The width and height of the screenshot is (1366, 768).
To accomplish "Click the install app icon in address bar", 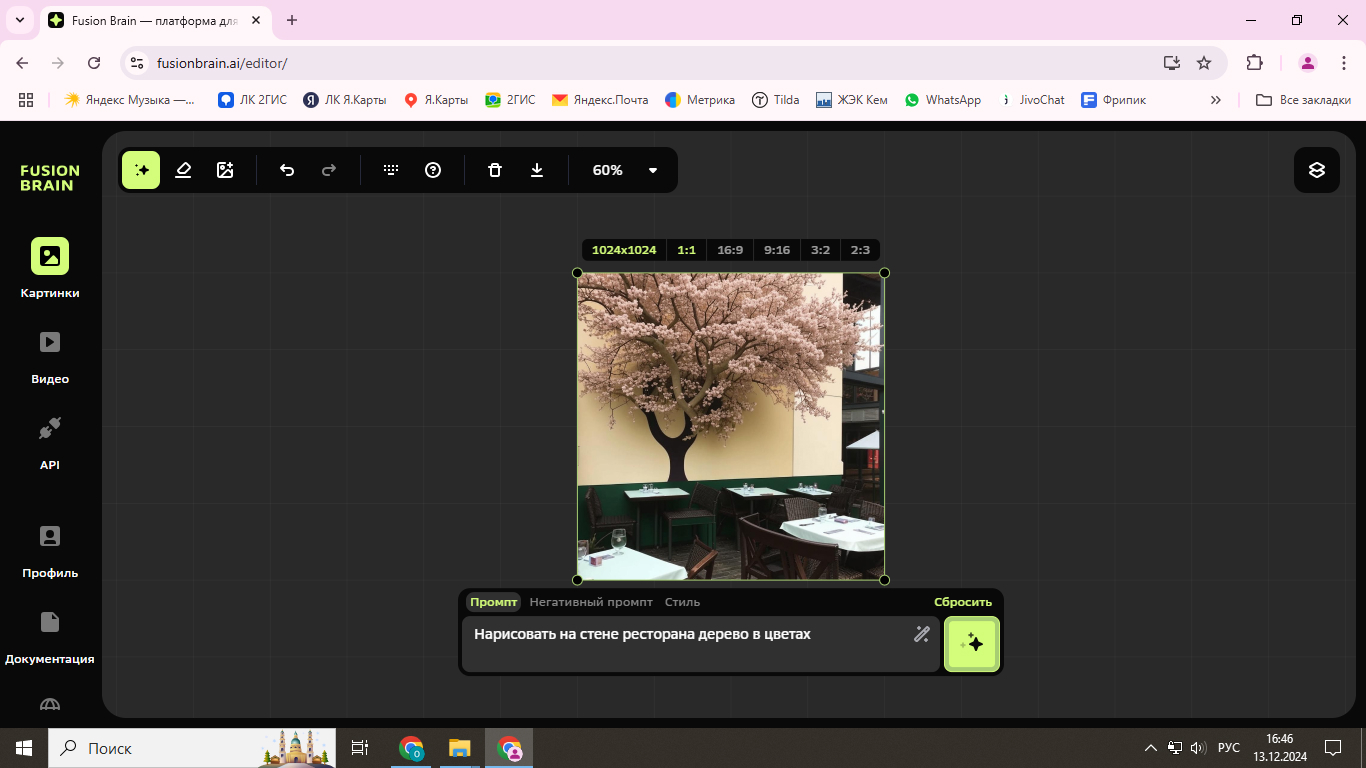I will [1172, 63].
